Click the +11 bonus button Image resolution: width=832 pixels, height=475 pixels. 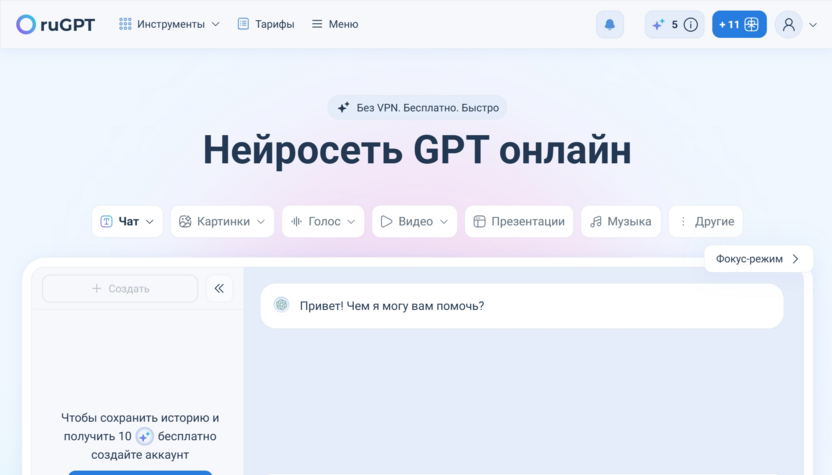tap(739, 24)
